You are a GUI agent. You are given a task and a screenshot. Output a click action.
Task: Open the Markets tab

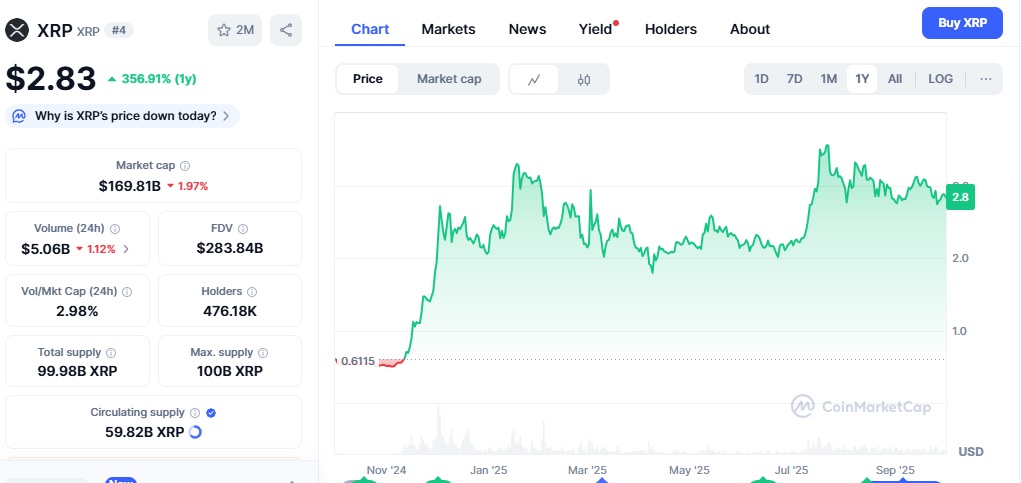[x=448, y=29]
